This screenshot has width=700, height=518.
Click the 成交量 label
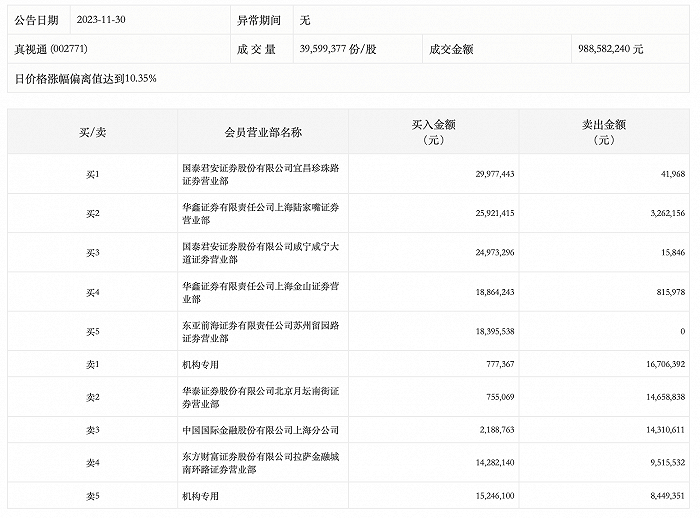(x=256, y=49)
